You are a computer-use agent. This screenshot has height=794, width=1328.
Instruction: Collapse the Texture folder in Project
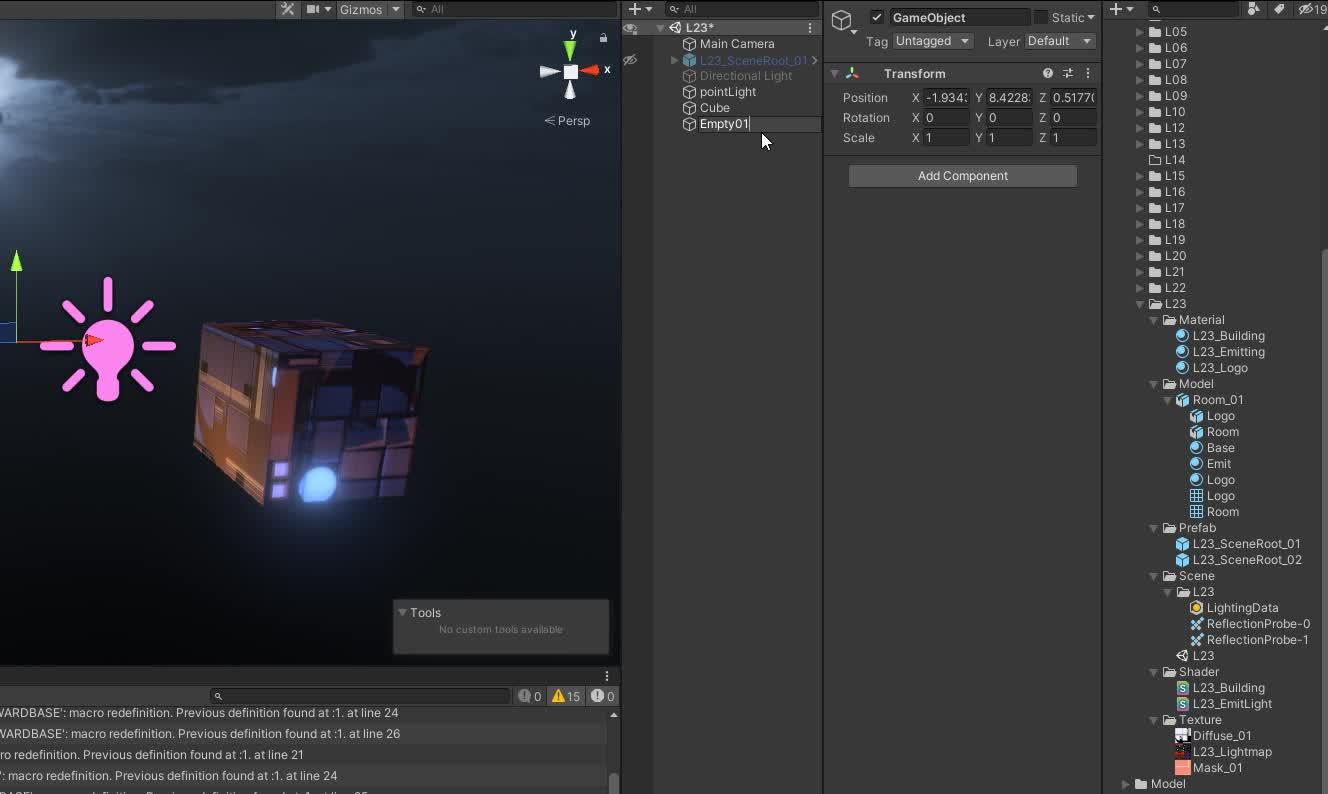(x=1155, y=720)
